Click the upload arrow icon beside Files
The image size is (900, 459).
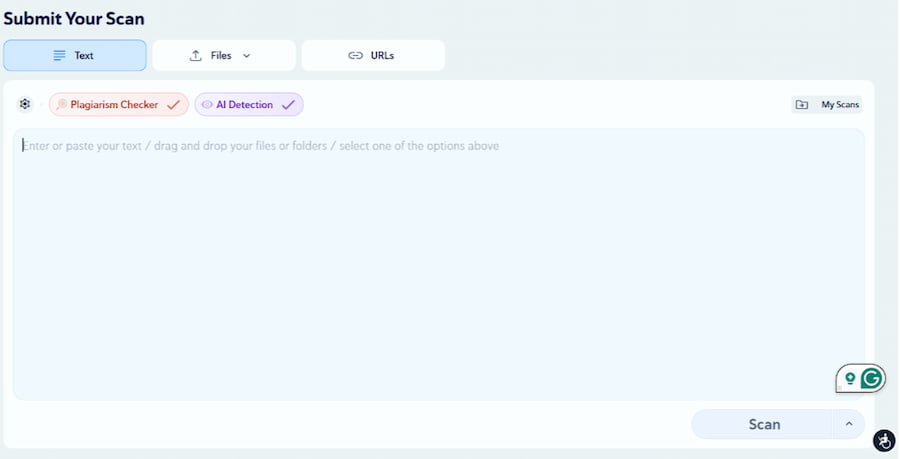coord(196,56)
